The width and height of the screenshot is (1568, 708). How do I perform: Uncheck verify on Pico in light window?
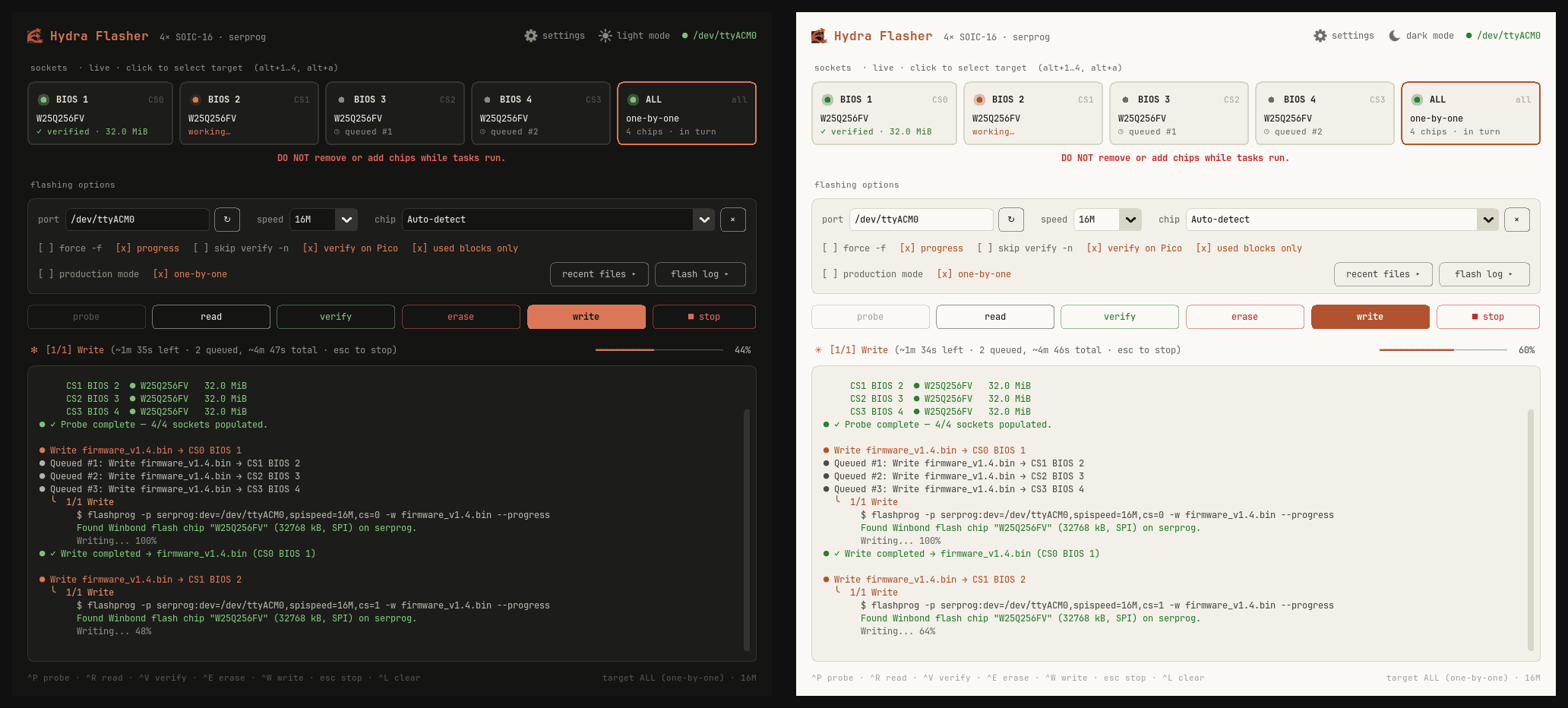[1134, 248]
